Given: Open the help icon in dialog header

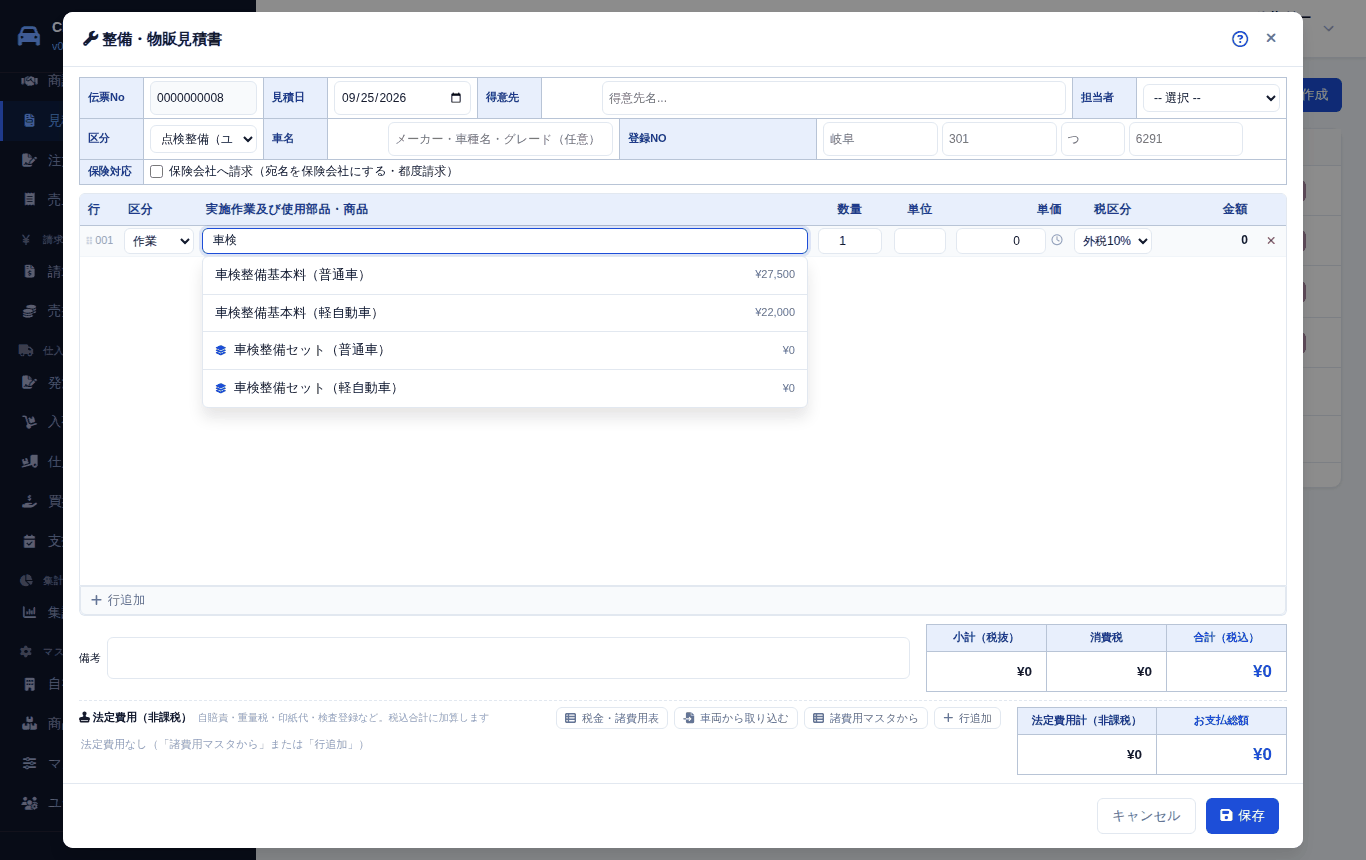Looking at the screenshot, I should pyautogui.click(x=1240, y=39).
